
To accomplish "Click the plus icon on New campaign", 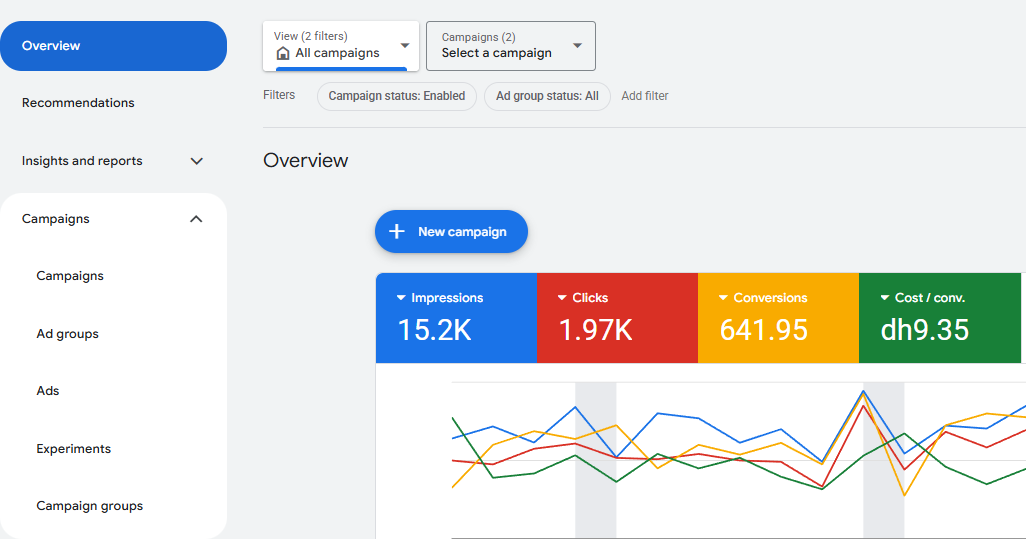I will pos(397,232).
